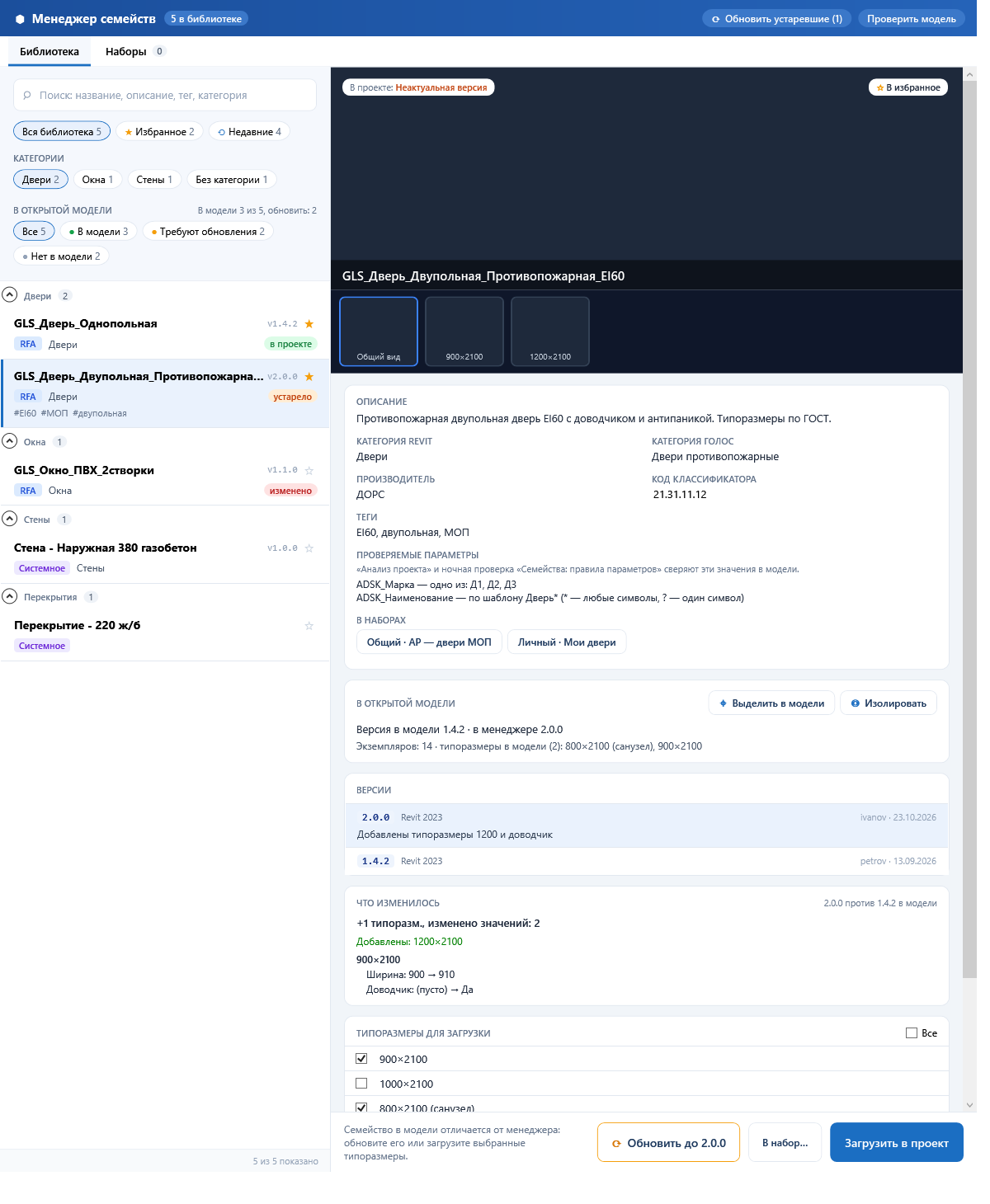Show families requiring update (Требуют обновления)
This screenshot has width=990, height=1204.
tap(208, 231)
